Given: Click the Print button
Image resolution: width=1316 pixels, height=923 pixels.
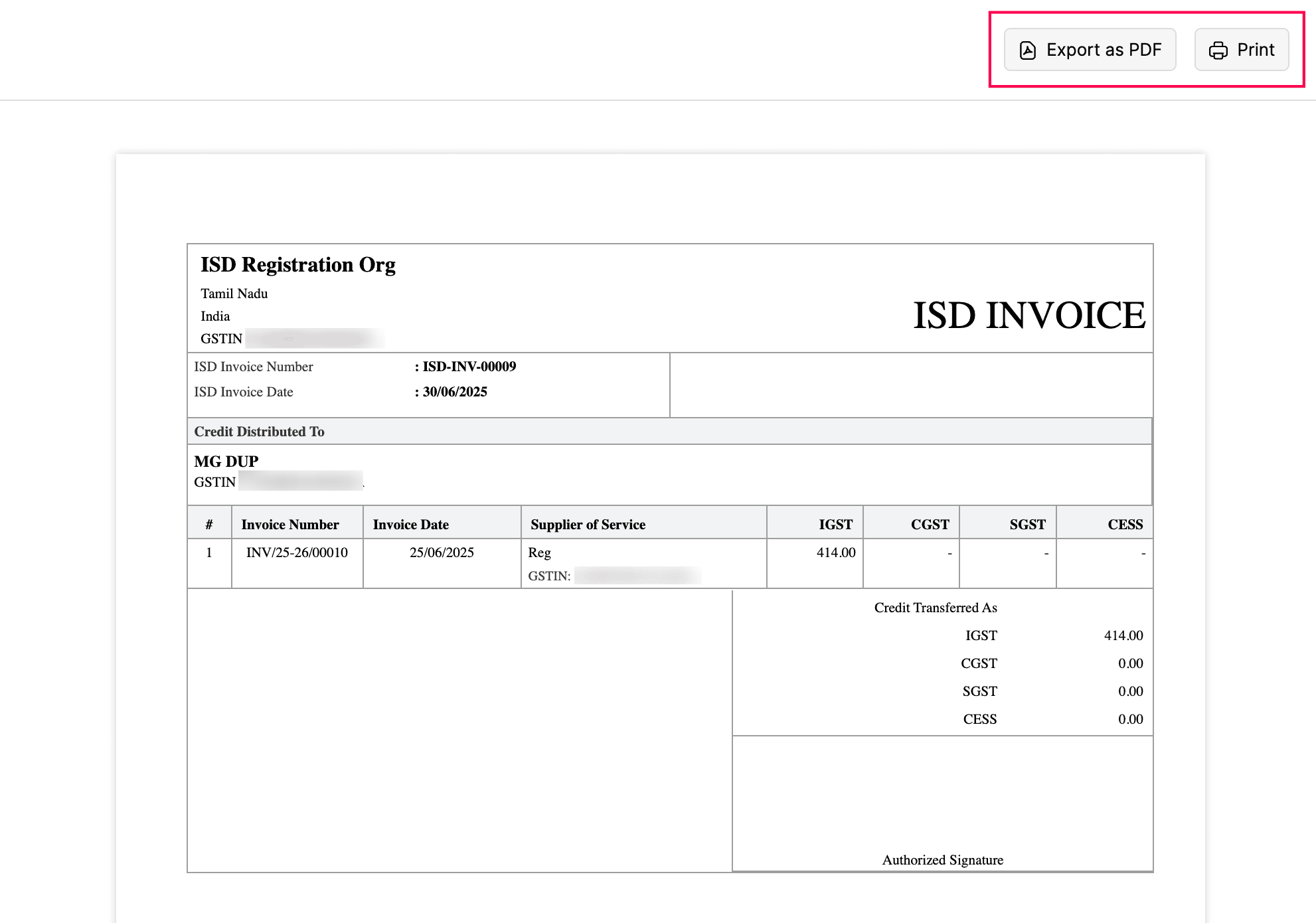Looking at the screenshot, I should pos(1241,50).
